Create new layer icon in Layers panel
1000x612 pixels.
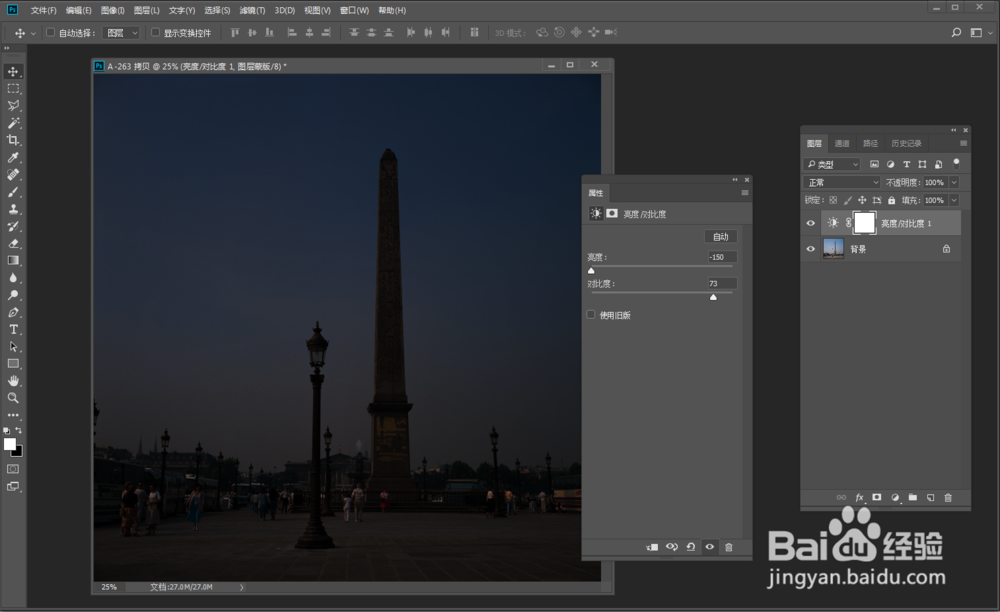(x=930, y=498)
